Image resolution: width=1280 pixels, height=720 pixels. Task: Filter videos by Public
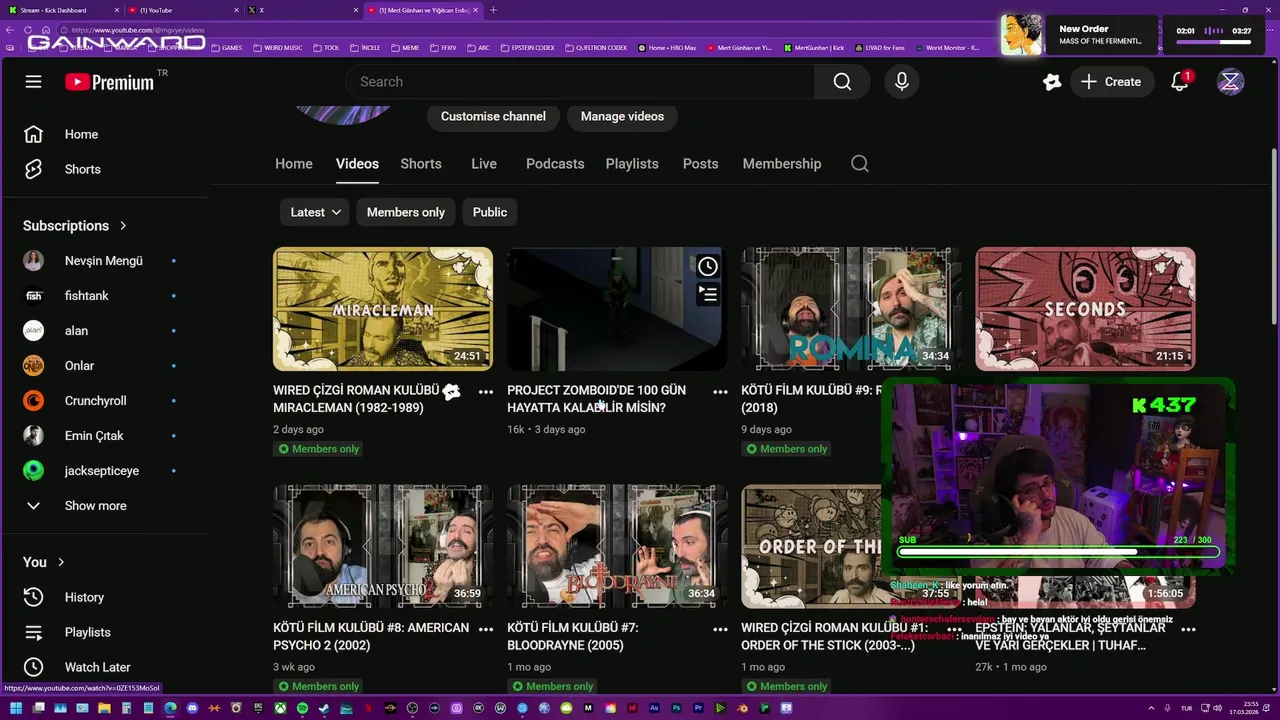click(489, 212)
